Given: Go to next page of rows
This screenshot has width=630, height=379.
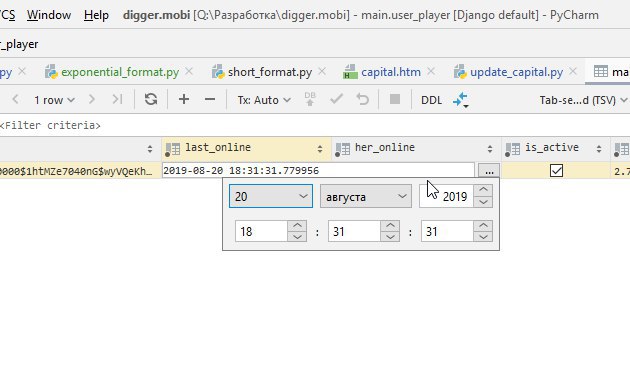Looking at the screenshot, I should tap(92, 99).
